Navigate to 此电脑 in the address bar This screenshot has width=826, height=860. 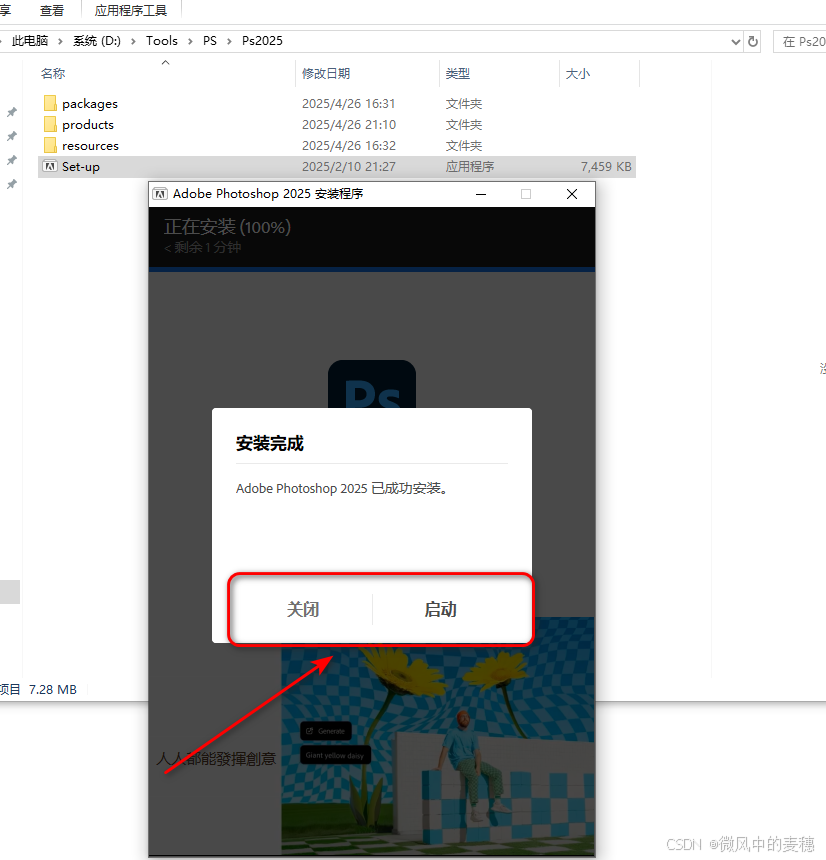tap(30, 41)
